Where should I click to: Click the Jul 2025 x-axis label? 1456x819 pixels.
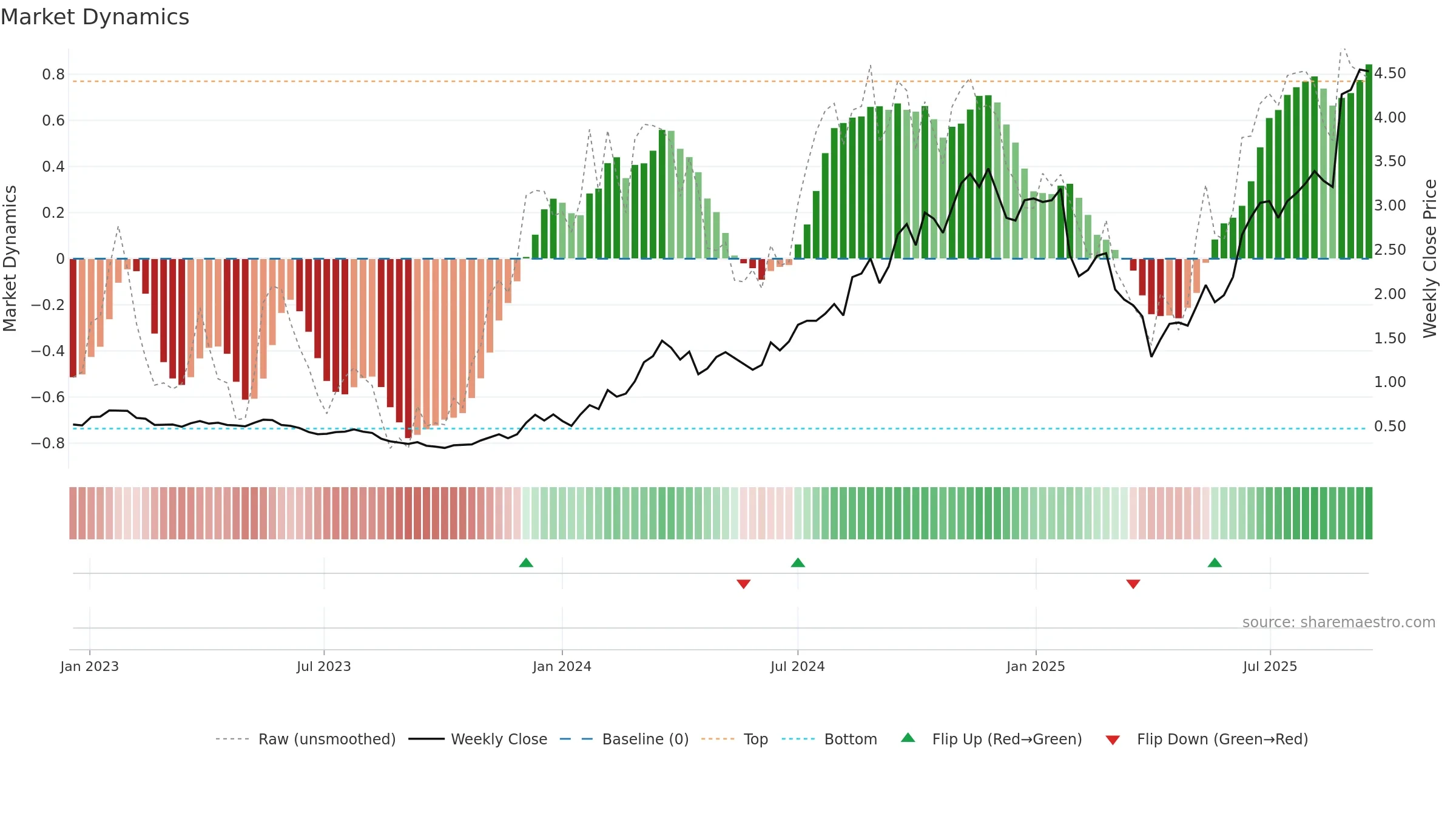pos(1270,666)
